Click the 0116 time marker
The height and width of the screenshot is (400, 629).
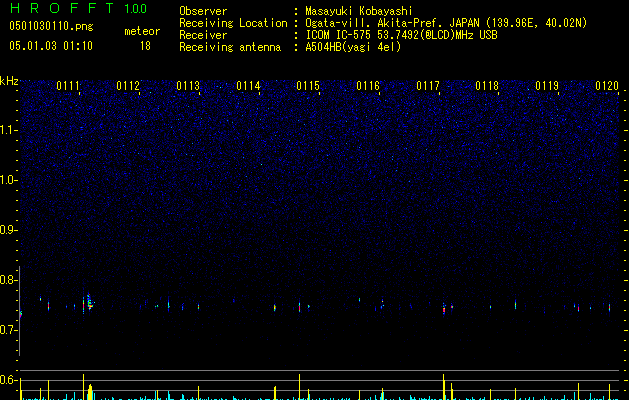coord(368,86)
